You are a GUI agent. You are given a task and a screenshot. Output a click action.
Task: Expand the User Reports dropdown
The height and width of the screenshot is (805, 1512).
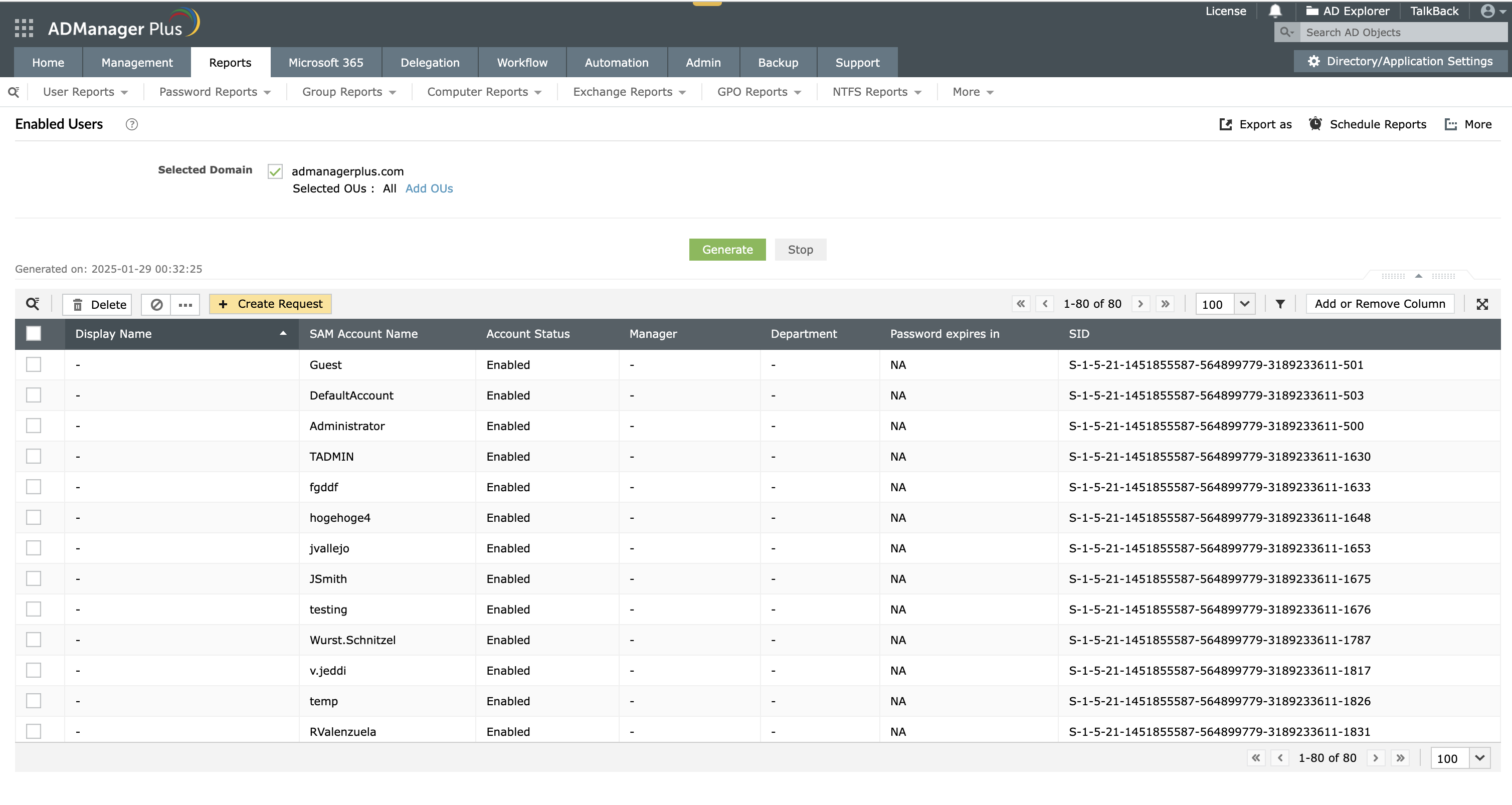click(x=85, y=92)
